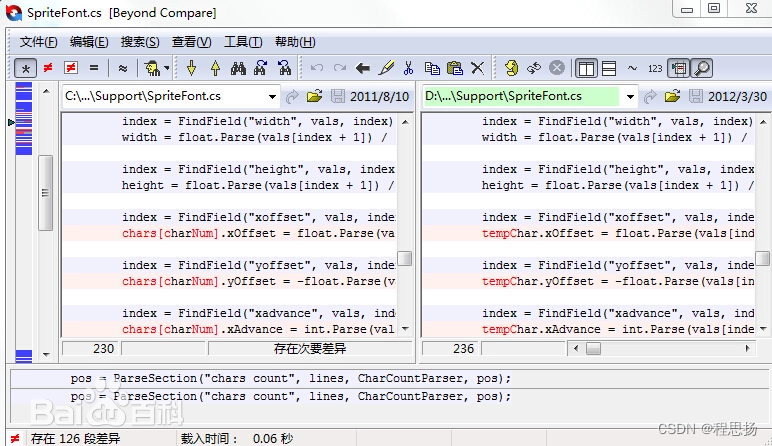Click the thumbnail overview scroll-up arrow

[x=46, y=91]
